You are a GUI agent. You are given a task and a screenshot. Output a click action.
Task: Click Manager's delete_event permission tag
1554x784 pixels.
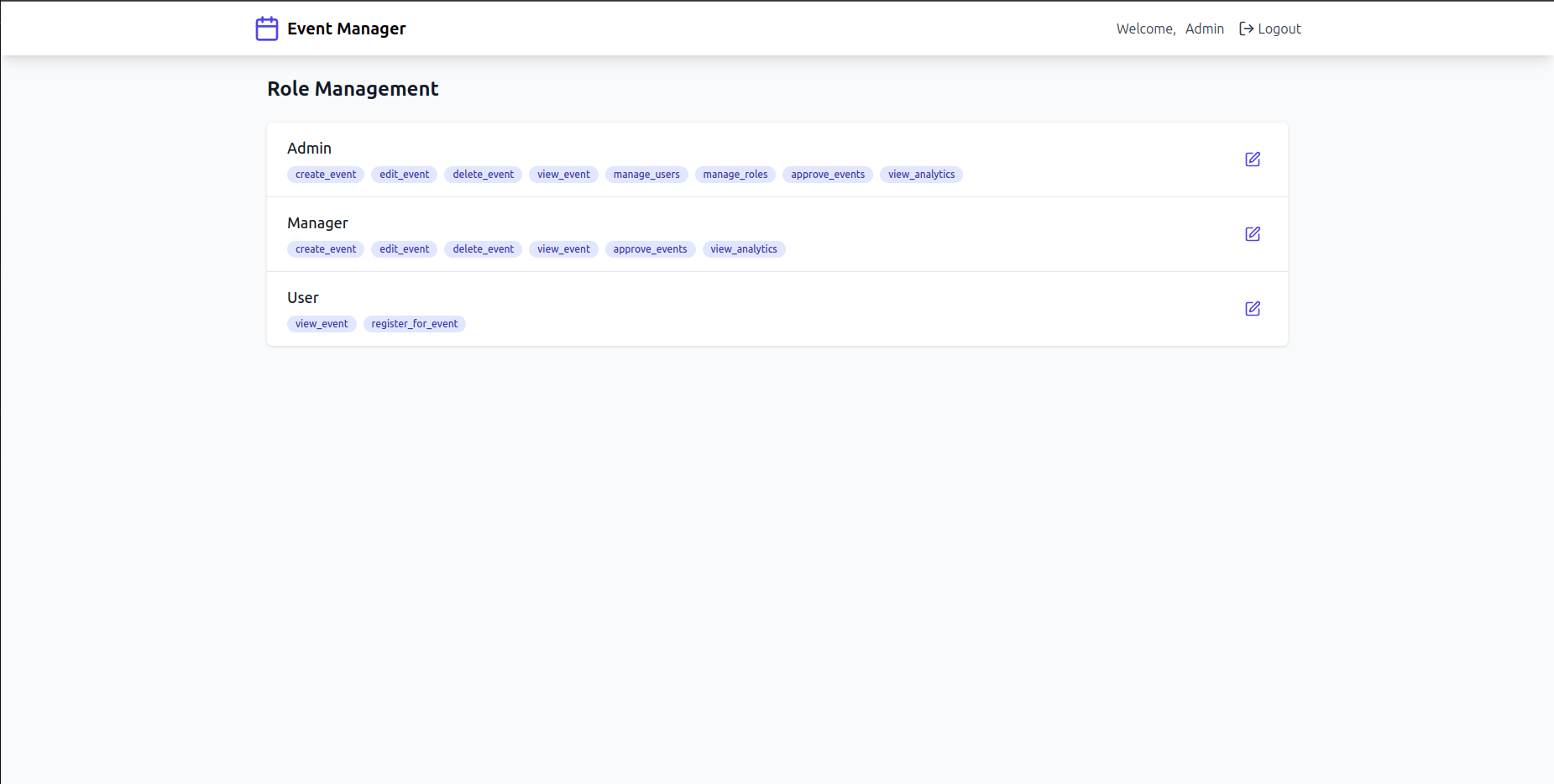point(484,249)
